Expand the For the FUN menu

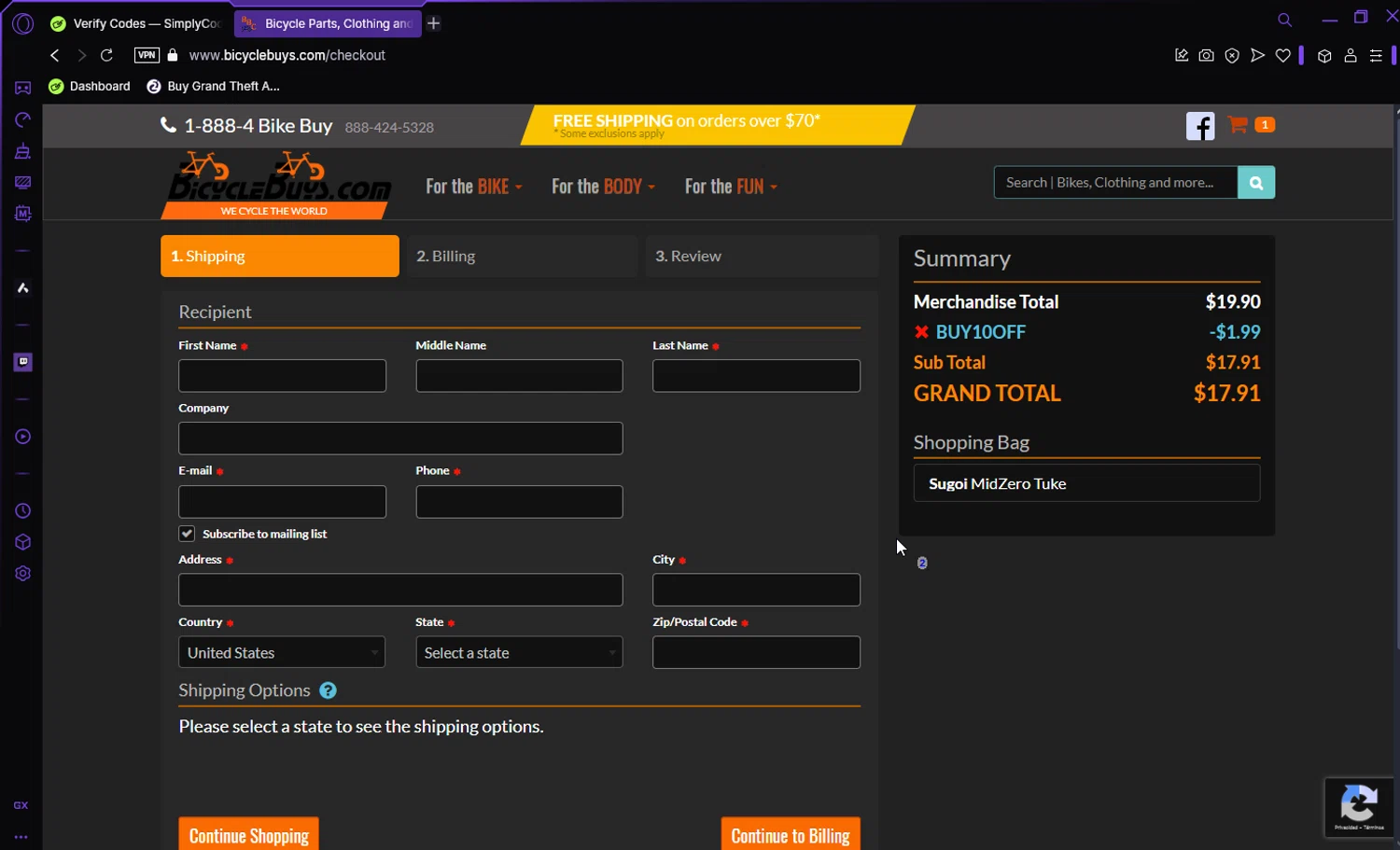(x=731, y=187)
